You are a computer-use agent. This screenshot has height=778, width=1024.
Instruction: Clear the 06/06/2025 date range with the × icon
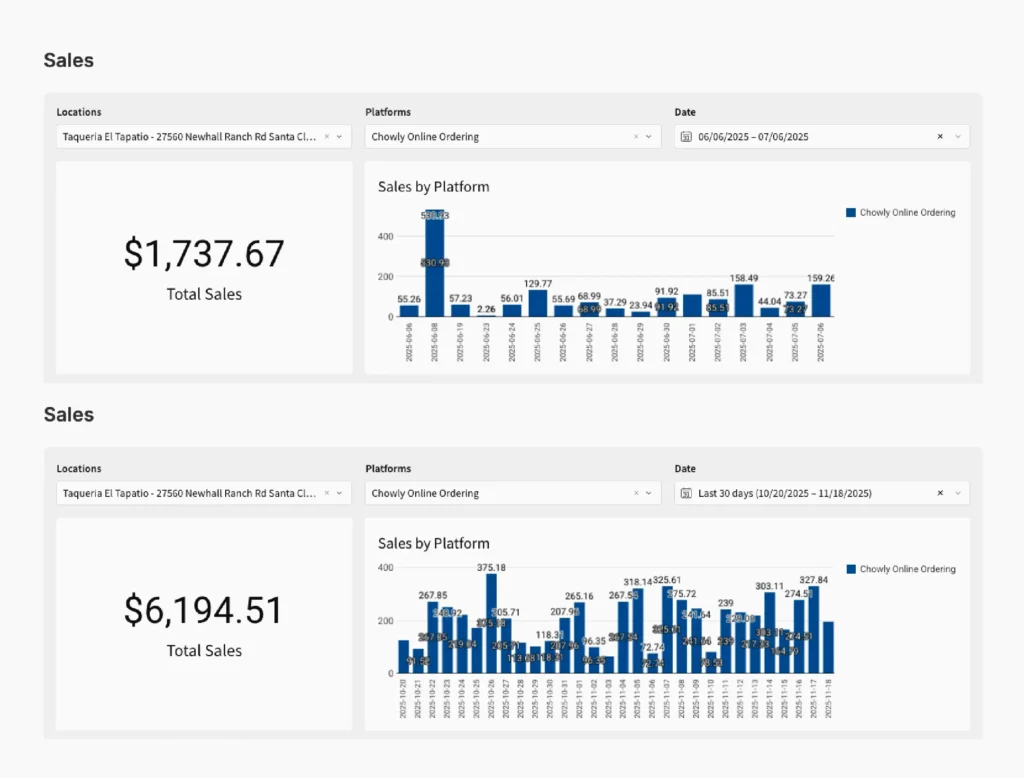click(x=940, y=136)
